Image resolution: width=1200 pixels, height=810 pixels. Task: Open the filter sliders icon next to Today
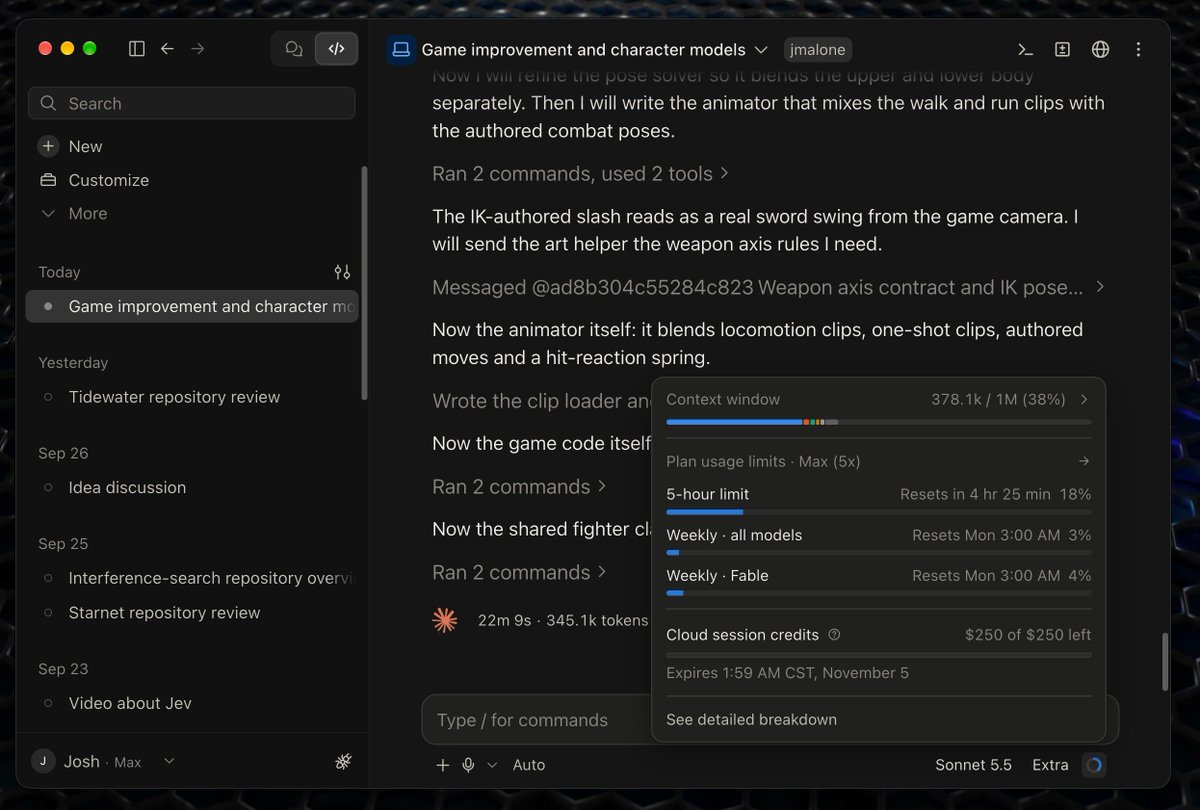[342, 272]
